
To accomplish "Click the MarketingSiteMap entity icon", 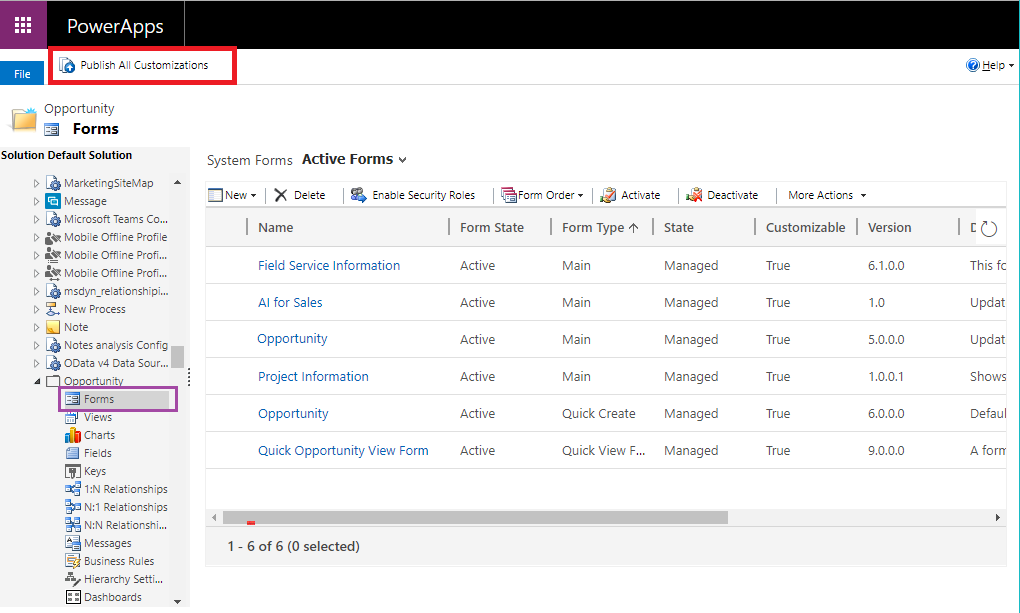I will click(53, 184).
